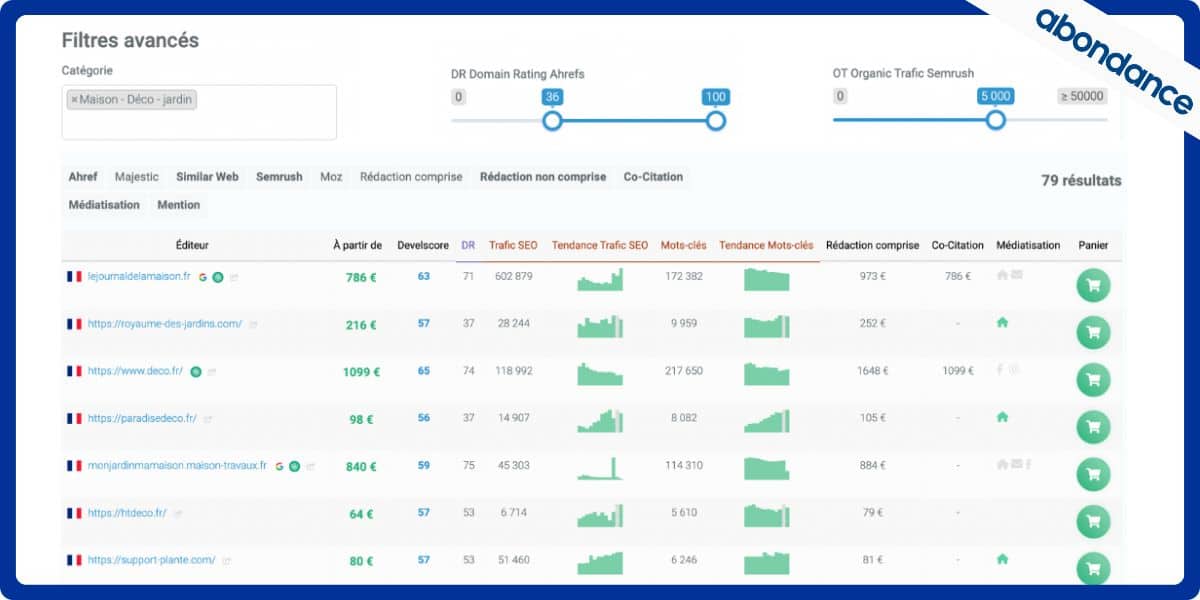Click the Google icon beside lejournaldelamaison.fr
This screenshot has width=1200, height=600.
pyautogui.click(x=203, y=277)
